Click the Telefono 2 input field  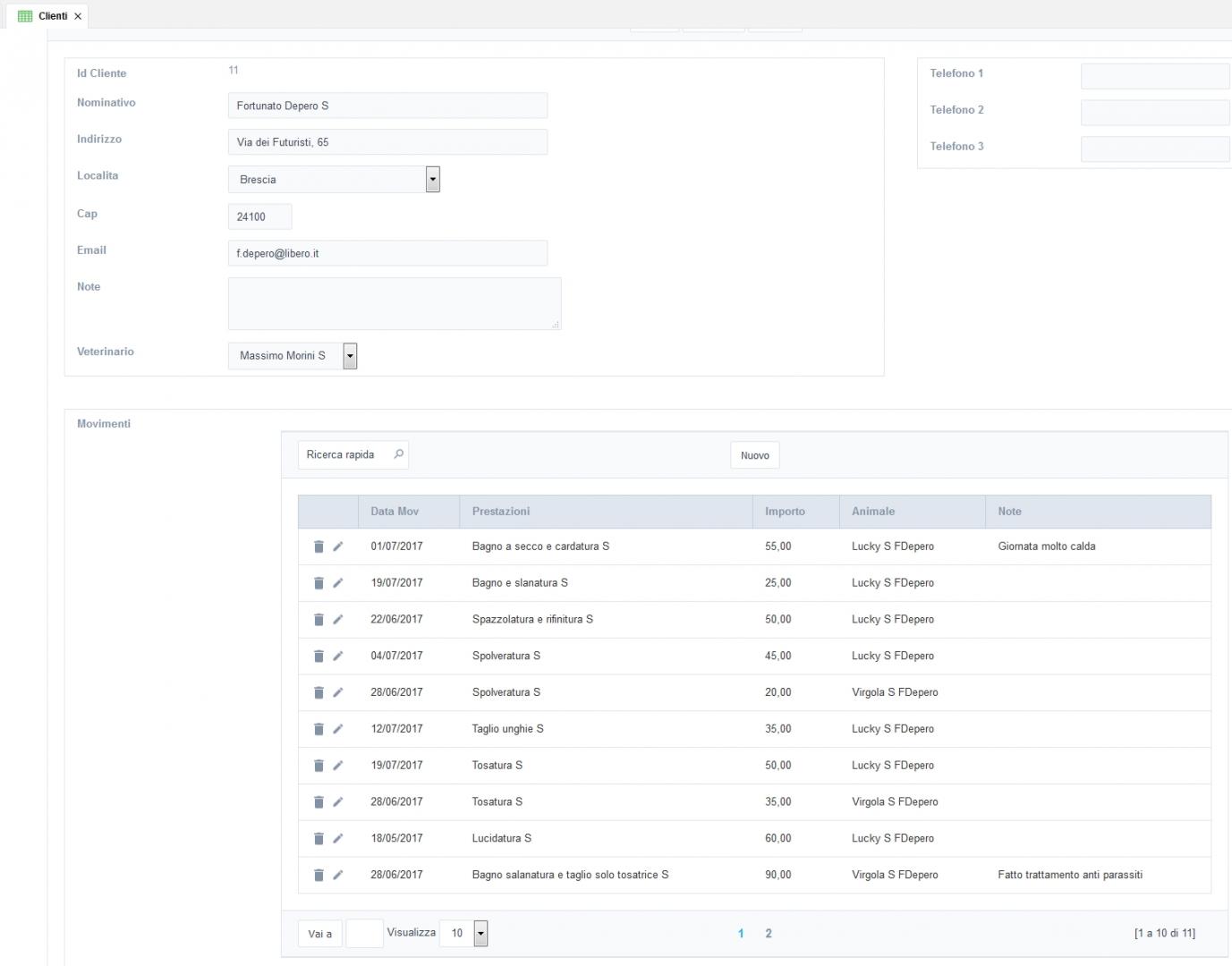pyautogui.click(x=1155, y=113)
